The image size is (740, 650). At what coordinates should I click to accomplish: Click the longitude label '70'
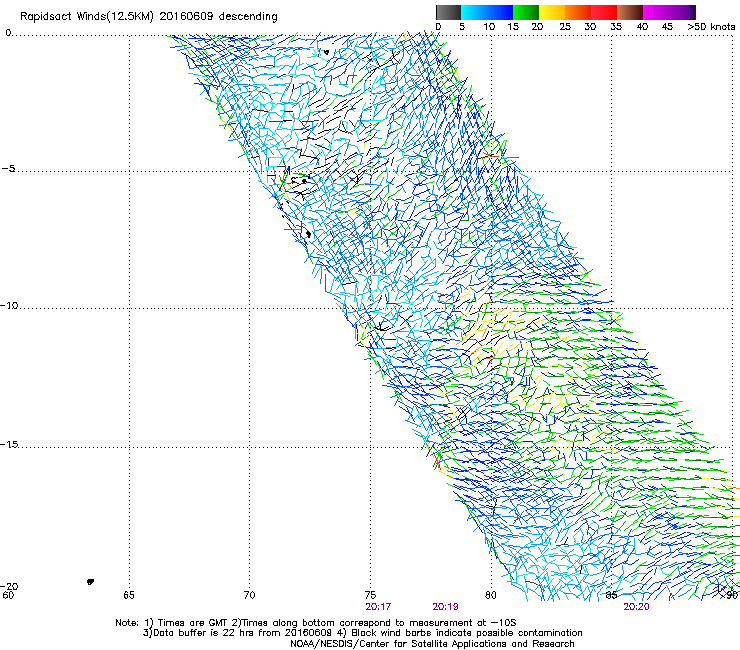(249, 595)
